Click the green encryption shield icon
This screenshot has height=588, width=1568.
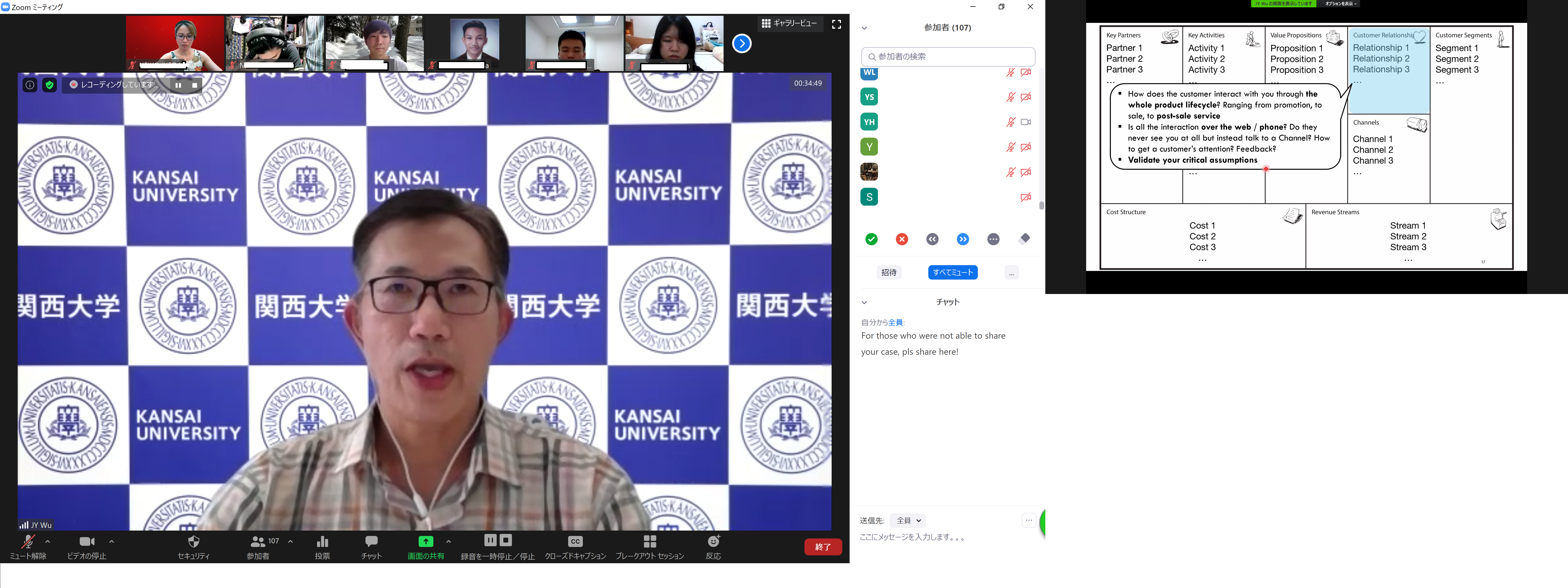click(49, 85)
